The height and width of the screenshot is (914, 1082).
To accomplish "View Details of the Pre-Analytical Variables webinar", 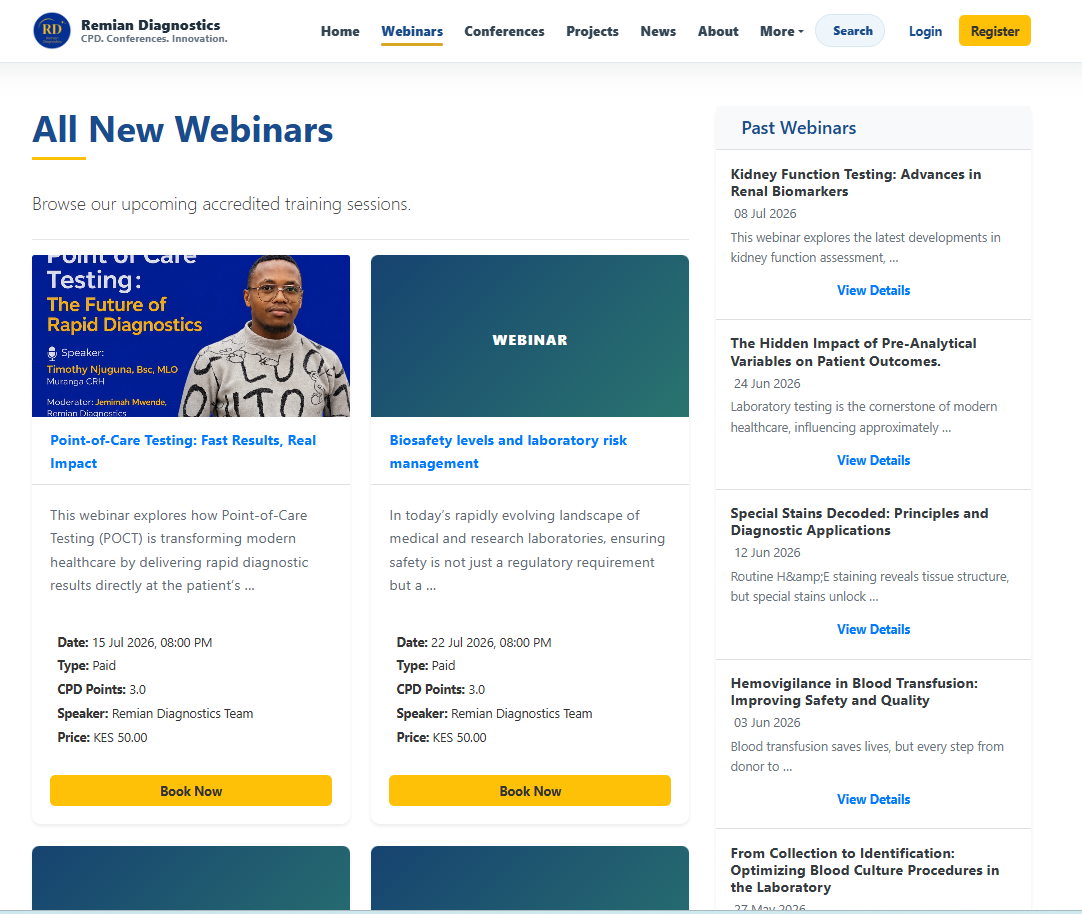I will point(874,460).
